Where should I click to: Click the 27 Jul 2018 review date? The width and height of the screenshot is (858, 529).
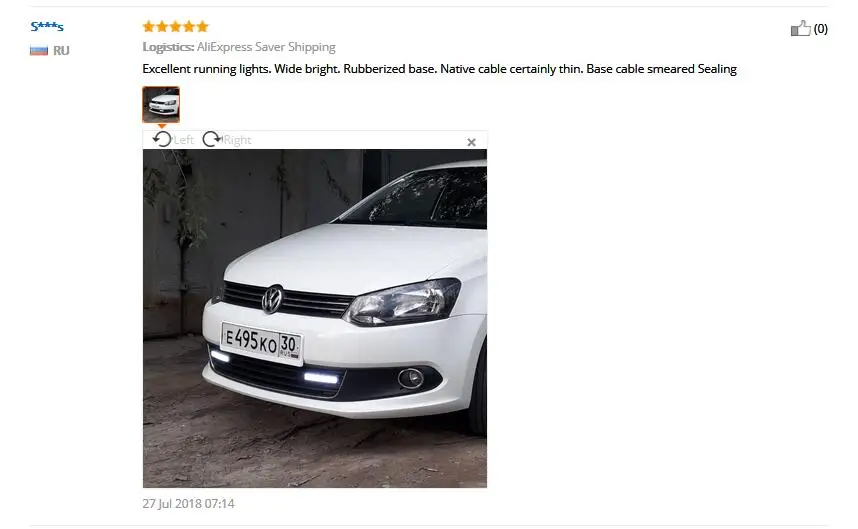pyautogui.click(x=188, y=503)
